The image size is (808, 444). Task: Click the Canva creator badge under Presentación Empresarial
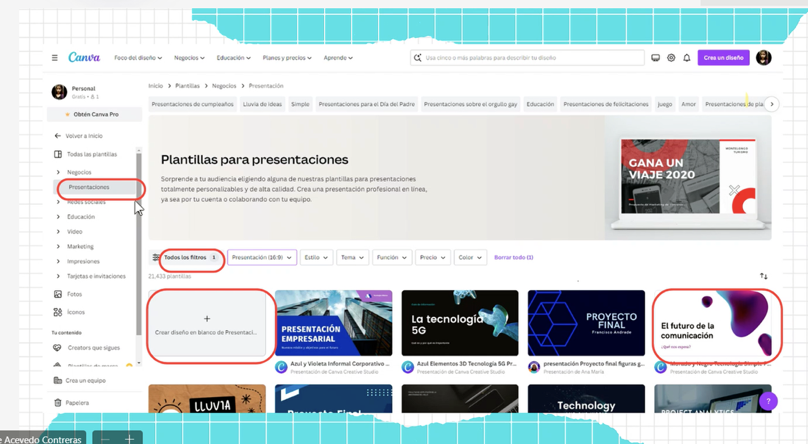pos(281,367)
